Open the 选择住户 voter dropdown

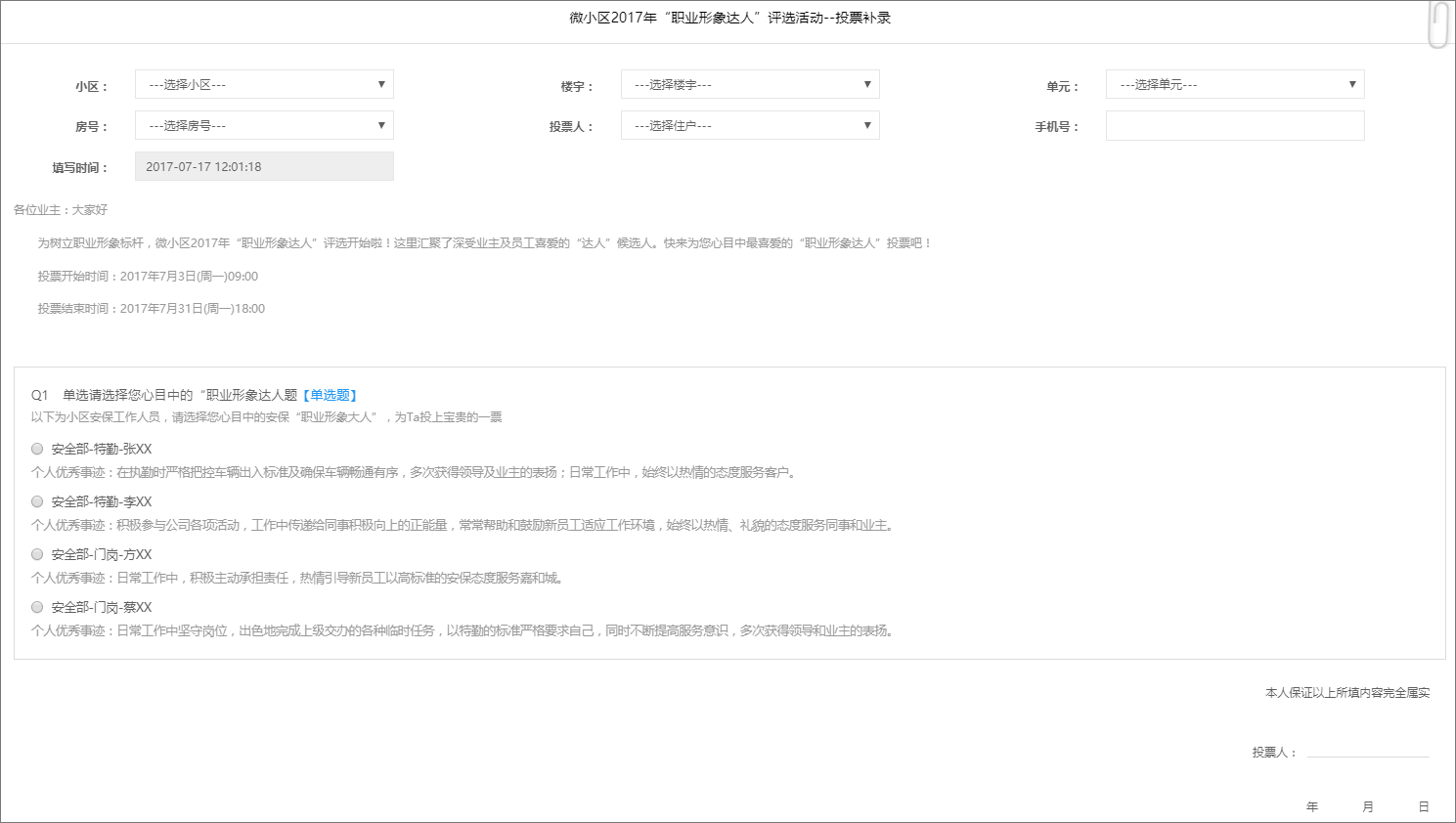(x=750, y=126)
